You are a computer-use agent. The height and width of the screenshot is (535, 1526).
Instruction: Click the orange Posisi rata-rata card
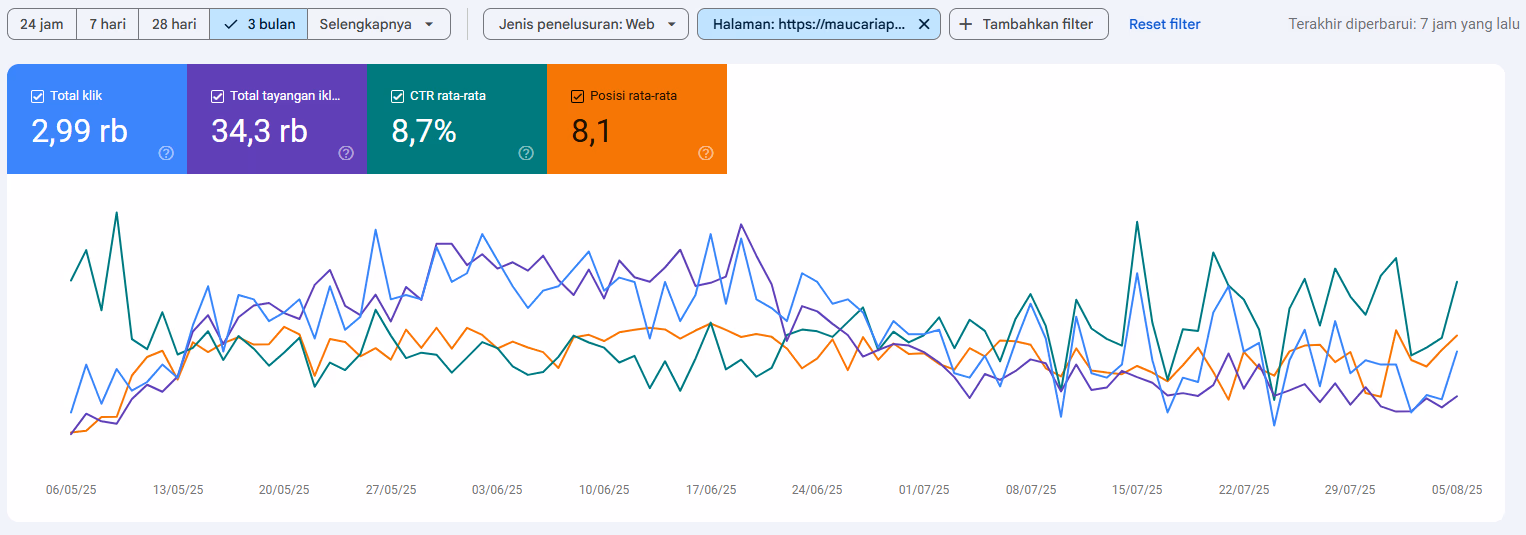tap(637, 119)
